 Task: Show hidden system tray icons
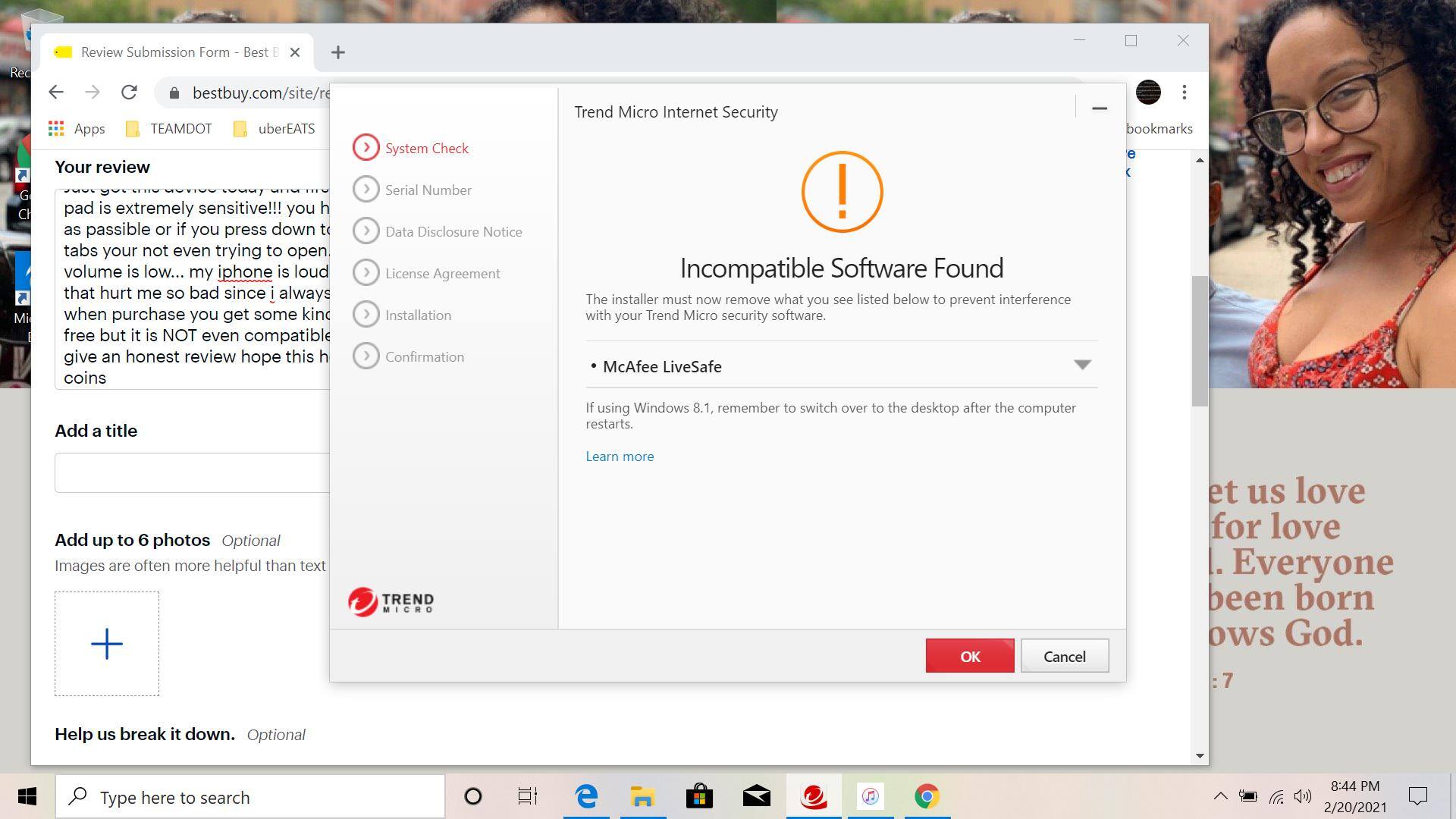click(1220, 796)
